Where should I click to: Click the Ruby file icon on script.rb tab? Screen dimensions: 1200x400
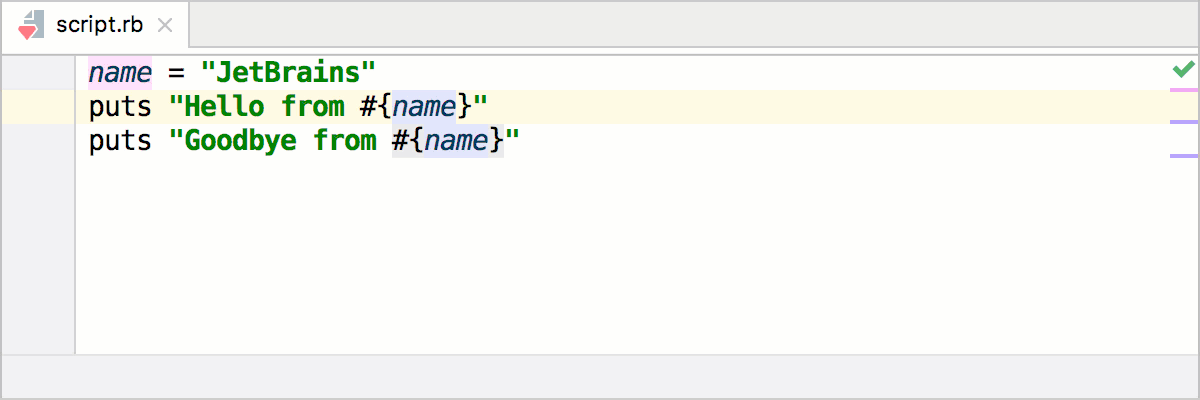pos(31,26)
